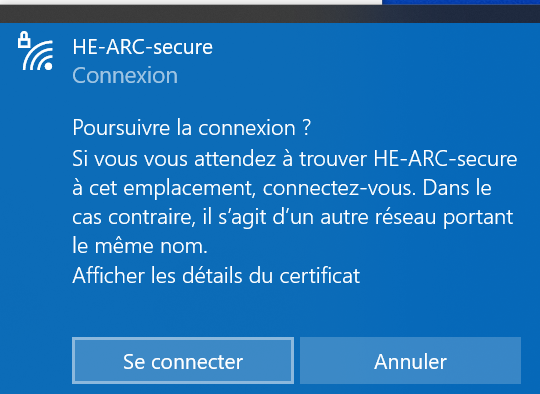This screenshot has height=394, width=540.
Task: Click the Connexion status text
Action: point(125,75)
